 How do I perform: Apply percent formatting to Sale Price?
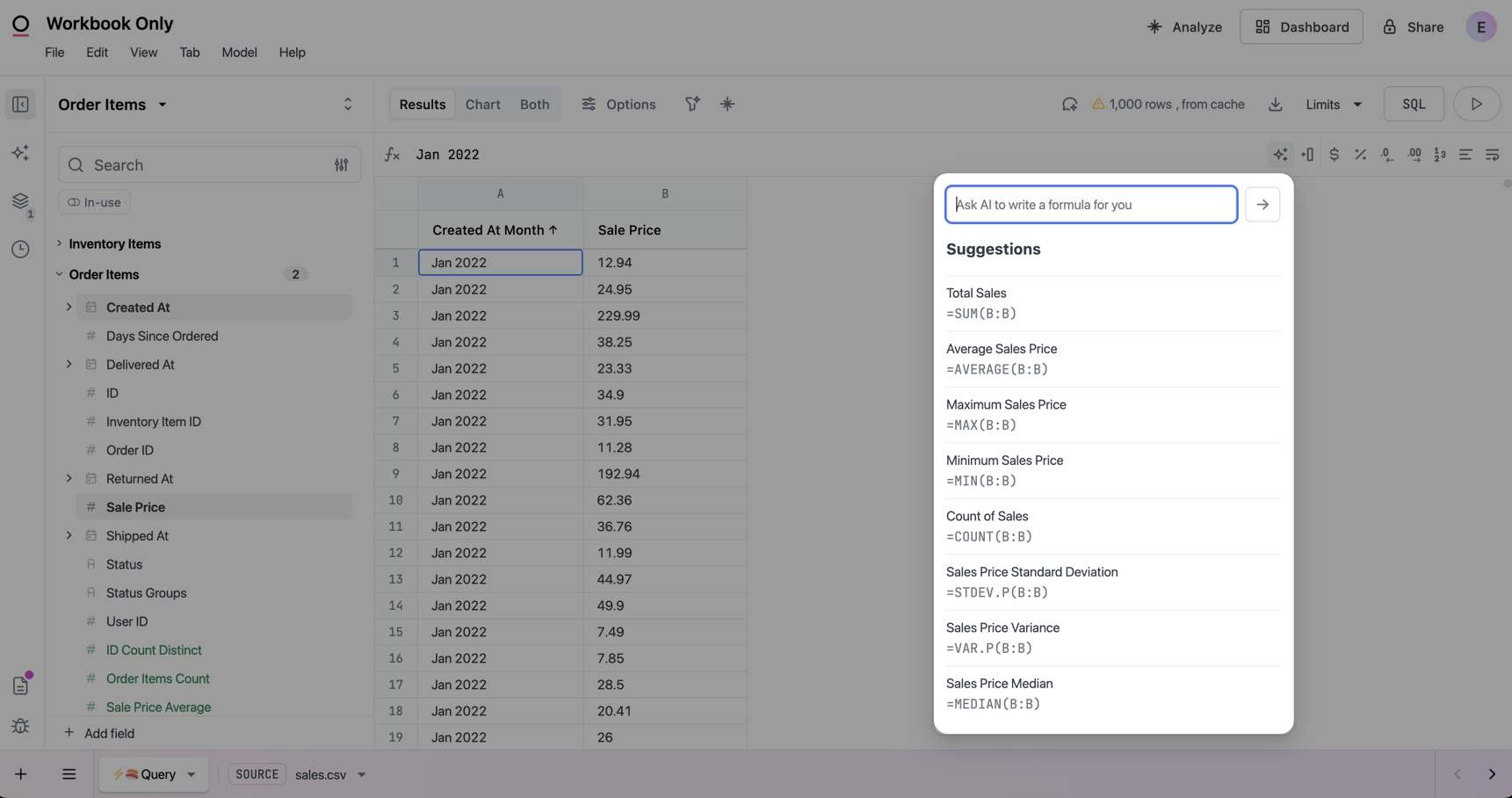(1361, 155)
